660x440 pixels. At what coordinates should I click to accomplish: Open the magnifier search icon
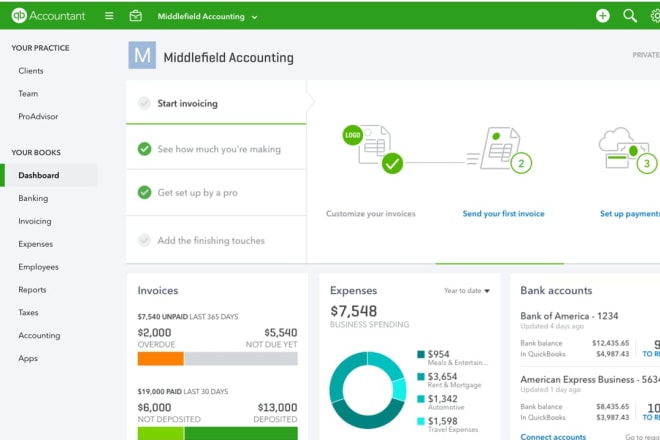(x=630, y=16)
